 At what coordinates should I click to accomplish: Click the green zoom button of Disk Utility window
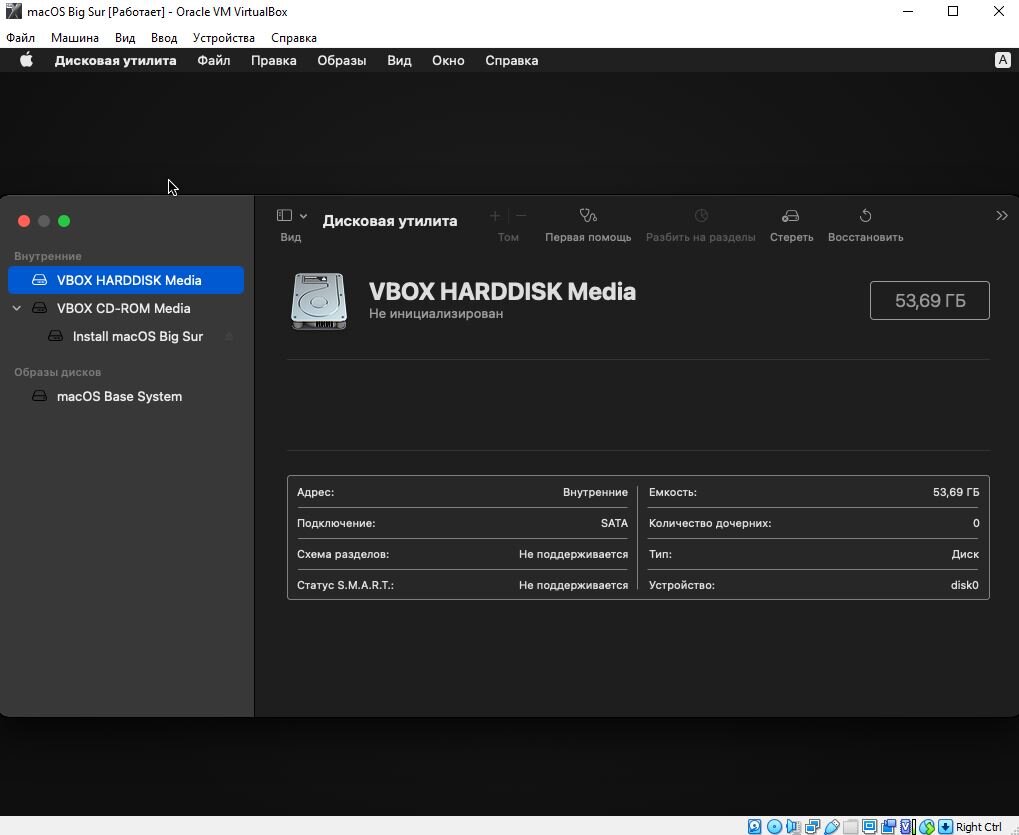[x=64, y=221]
